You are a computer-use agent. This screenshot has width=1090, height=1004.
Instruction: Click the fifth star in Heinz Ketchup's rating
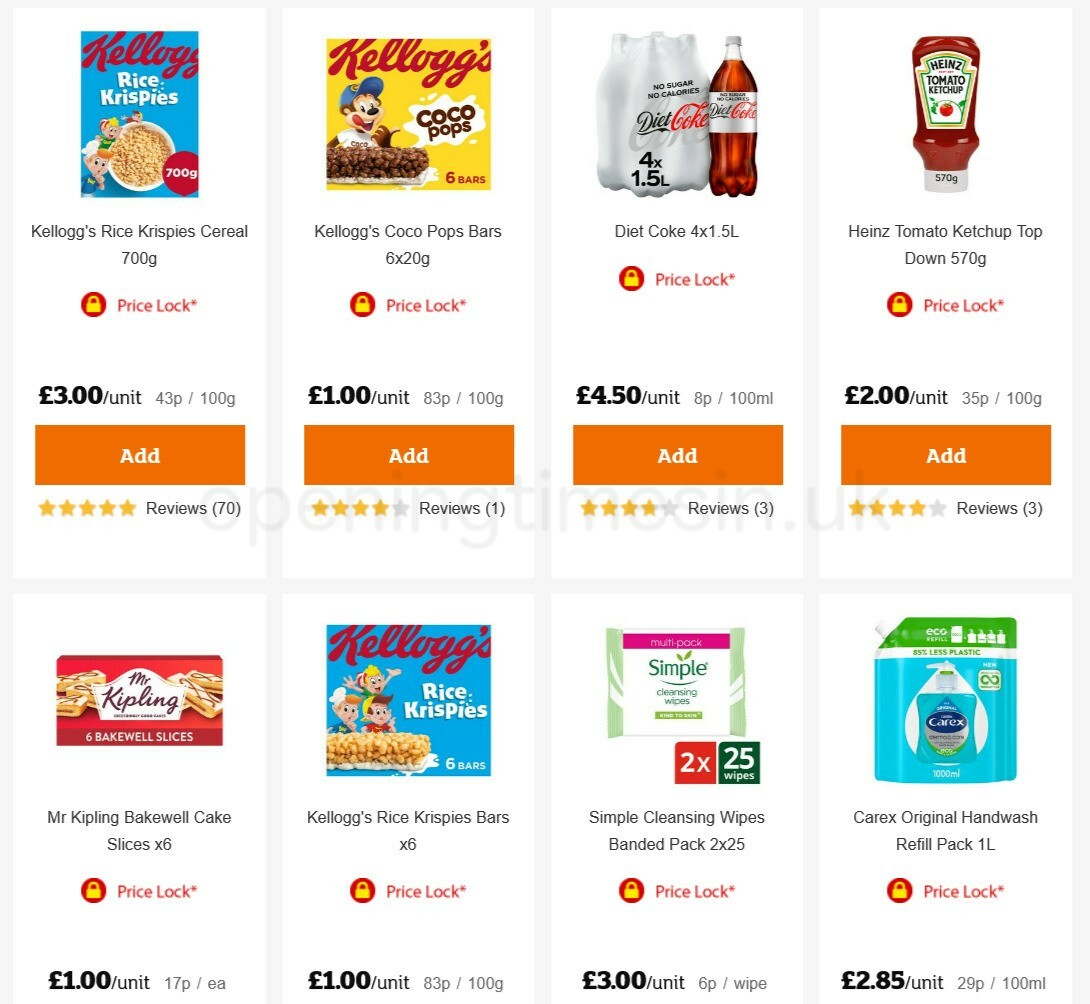click(x=937, y=508)
